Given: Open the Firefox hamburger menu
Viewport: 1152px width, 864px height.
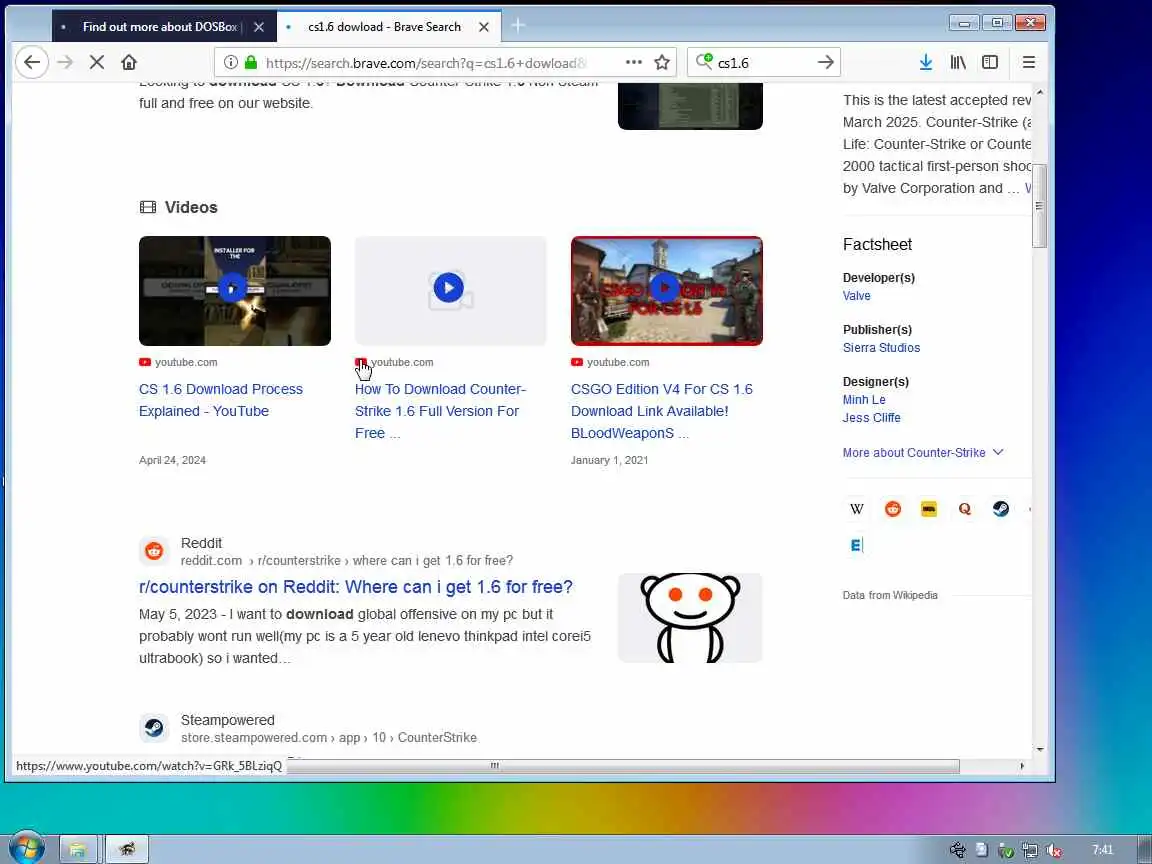Looking at the screenshot, I should pyautogui.click(x=1029, y=62).
